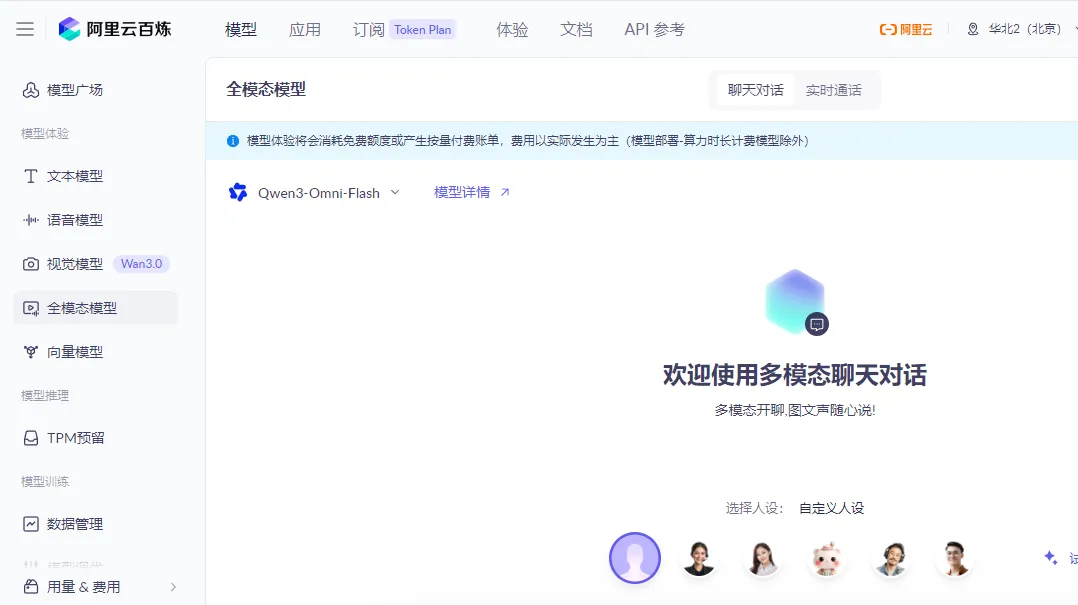
Task: Click the 模型体验 section label
Action: tap(45, 133)
